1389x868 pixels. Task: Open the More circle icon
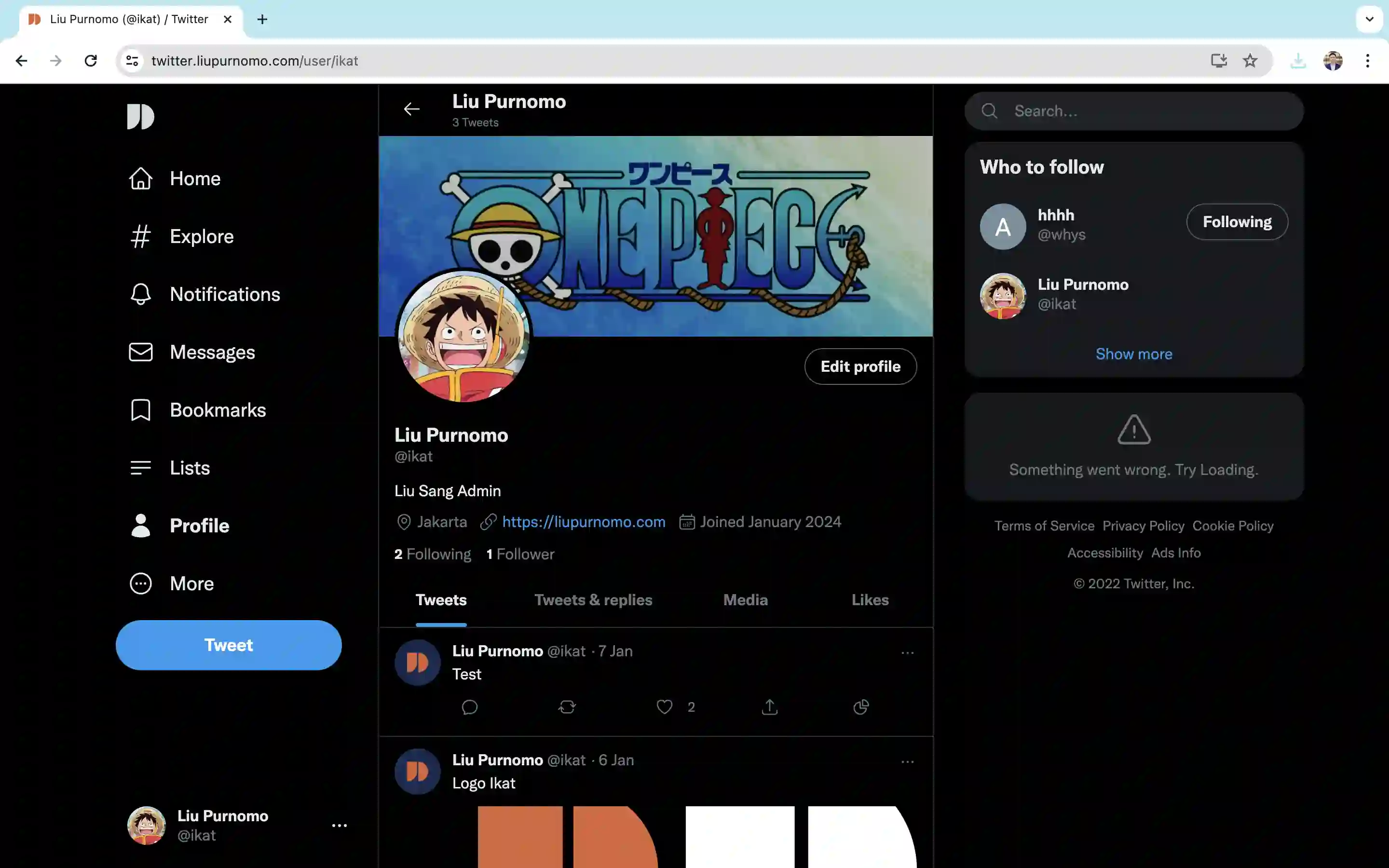(141, 583)
